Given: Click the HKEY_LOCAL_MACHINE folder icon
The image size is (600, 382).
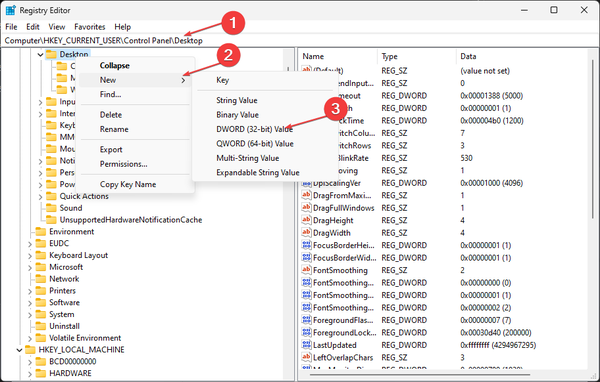Looking at the screenshot, I should [30, 349].
